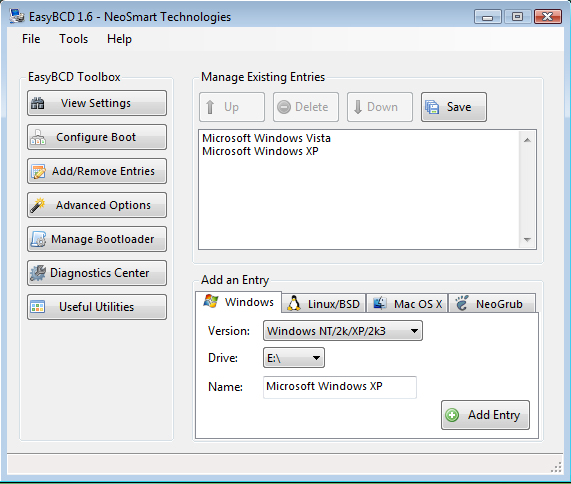Open the Tools menu
The width and height of the screenshot is (571, 484).
tap(74, 39)
